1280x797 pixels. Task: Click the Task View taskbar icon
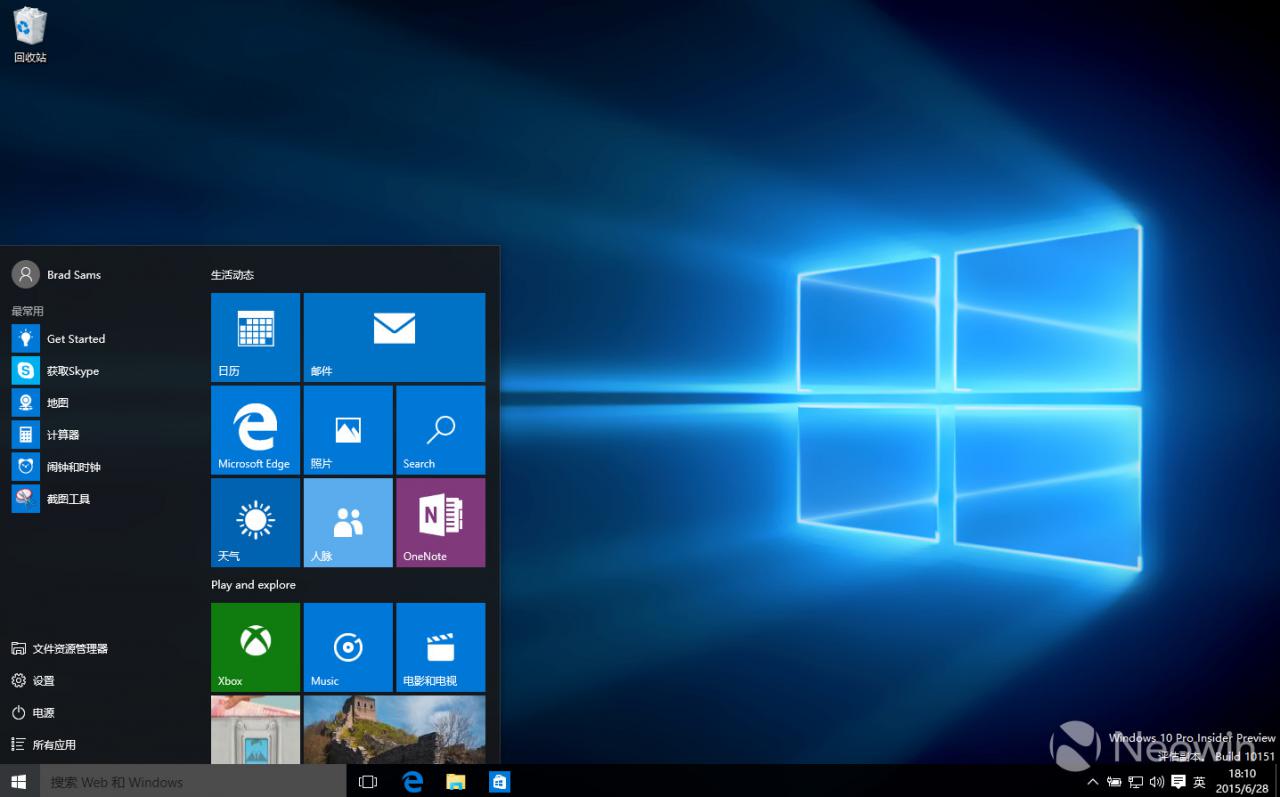point(367,782)
